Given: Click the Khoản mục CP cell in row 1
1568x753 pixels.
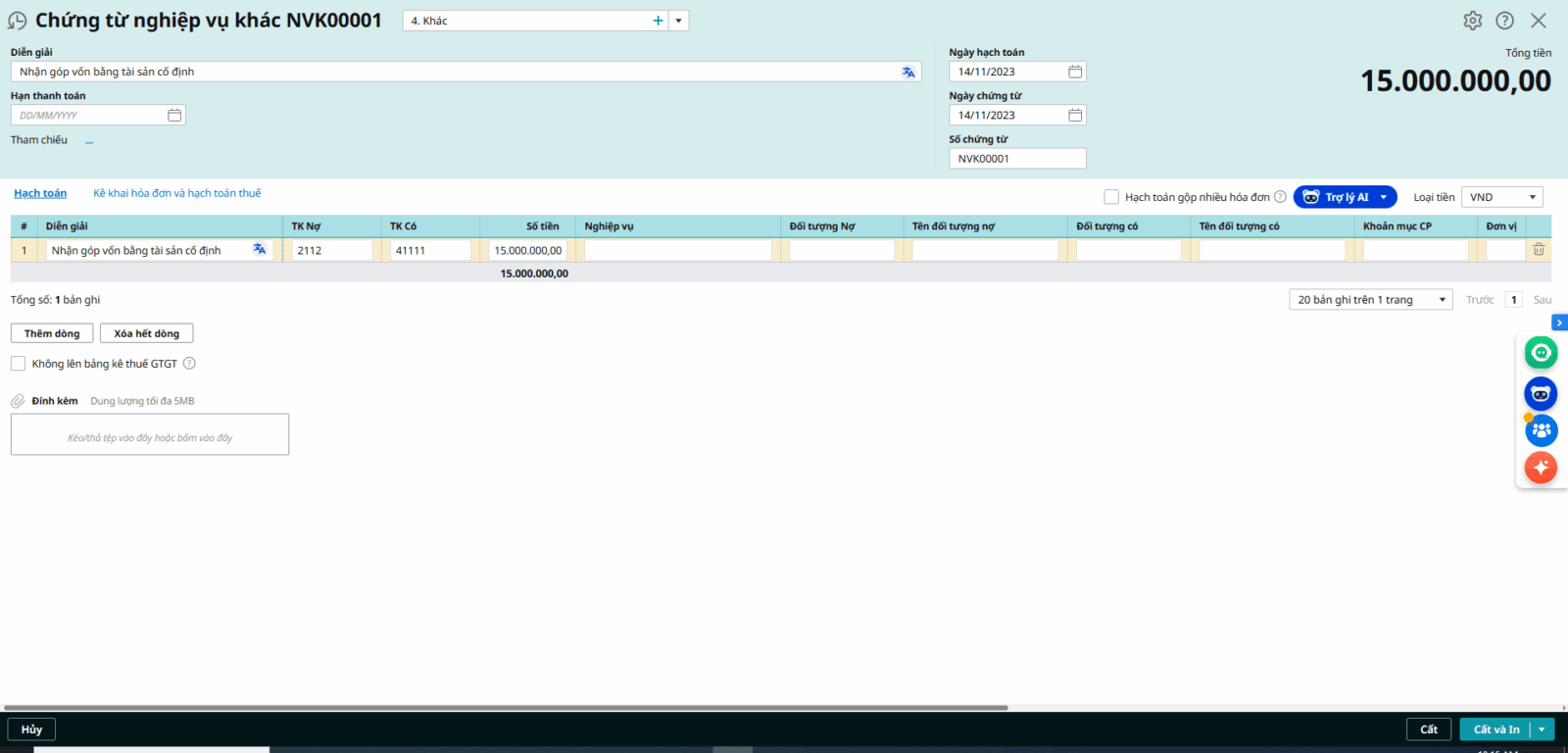Looking at the screenshot, I should (1415, 251).
